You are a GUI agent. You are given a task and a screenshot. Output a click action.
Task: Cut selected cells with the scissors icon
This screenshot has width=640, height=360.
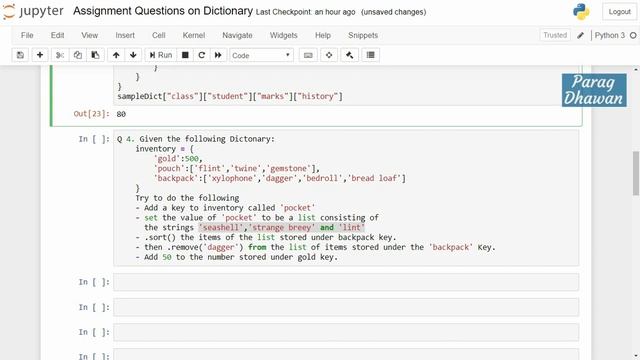coord(60,55)
